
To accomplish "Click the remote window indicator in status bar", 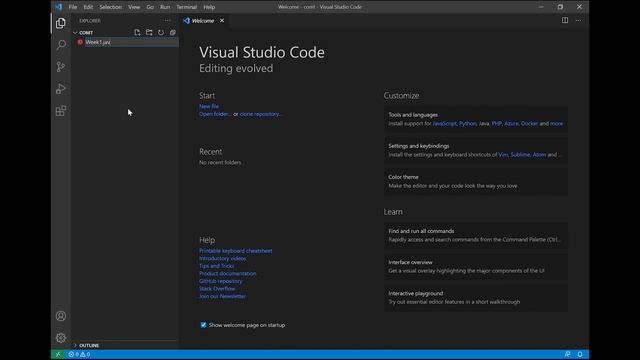I will [58, 354].
